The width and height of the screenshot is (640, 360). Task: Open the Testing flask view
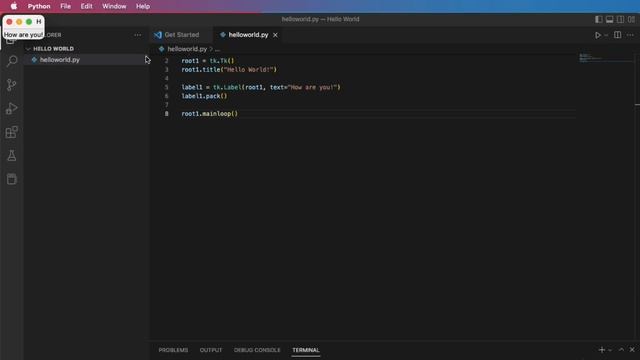12,156
